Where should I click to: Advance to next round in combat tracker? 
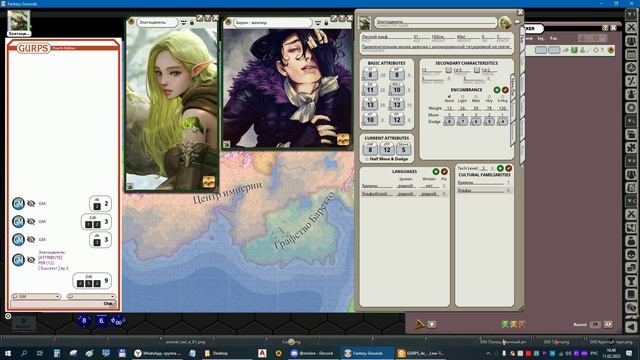608,324
